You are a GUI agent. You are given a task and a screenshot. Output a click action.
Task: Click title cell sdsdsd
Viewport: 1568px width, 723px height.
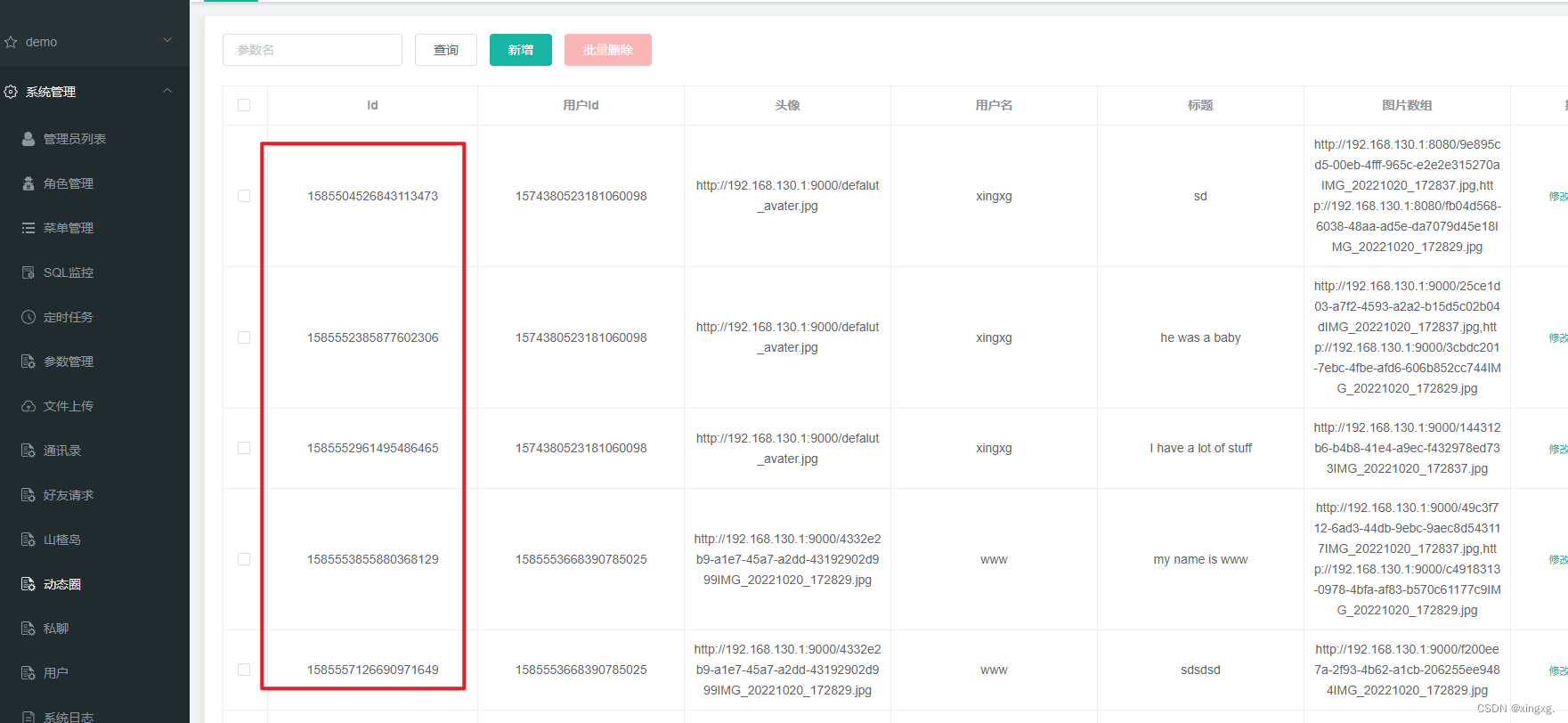coord(1200,670)
